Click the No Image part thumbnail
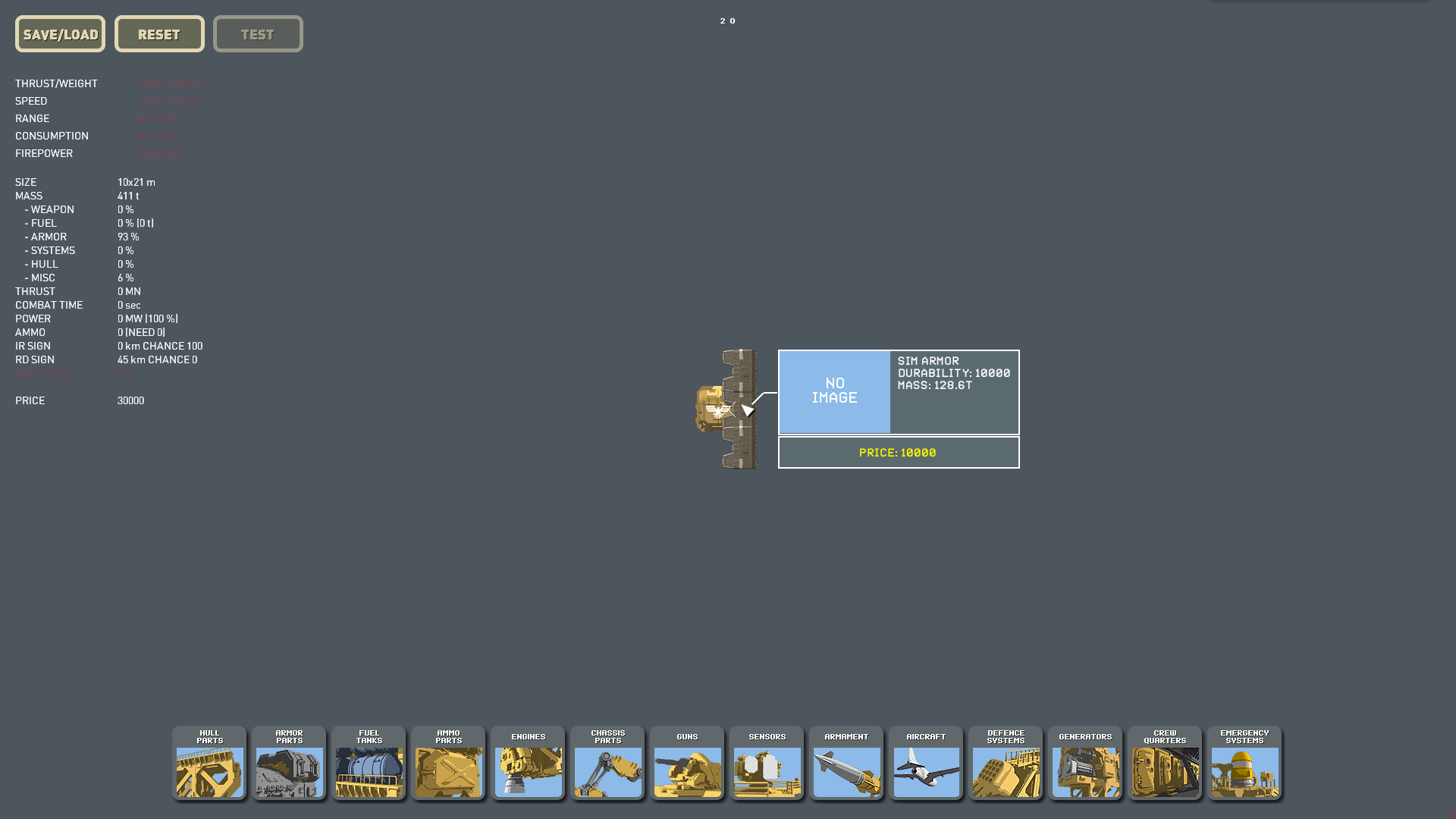Viewport: 1456px width, 819px height. click(x=834, y=391)
